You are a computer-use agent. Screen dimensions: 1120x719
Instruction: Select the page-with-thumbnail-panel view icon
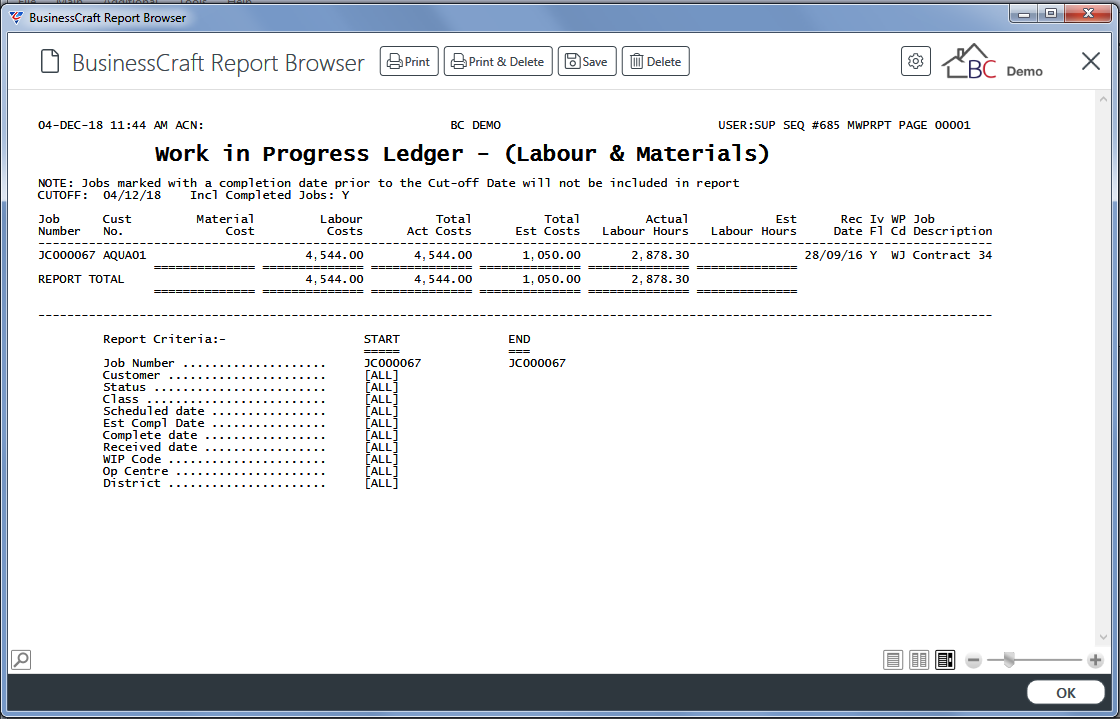[x=945, y=660]
